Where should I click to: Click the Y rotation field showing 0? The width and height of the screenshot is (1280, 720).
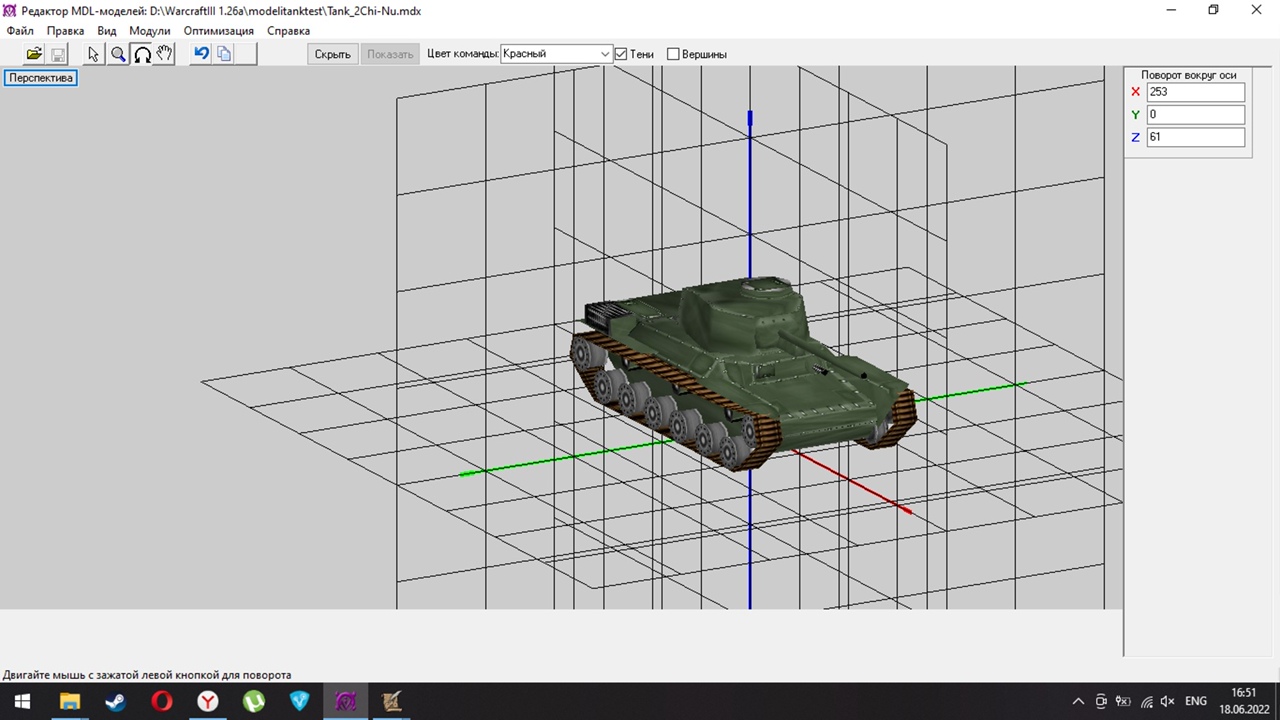[x=1195, y=115]
